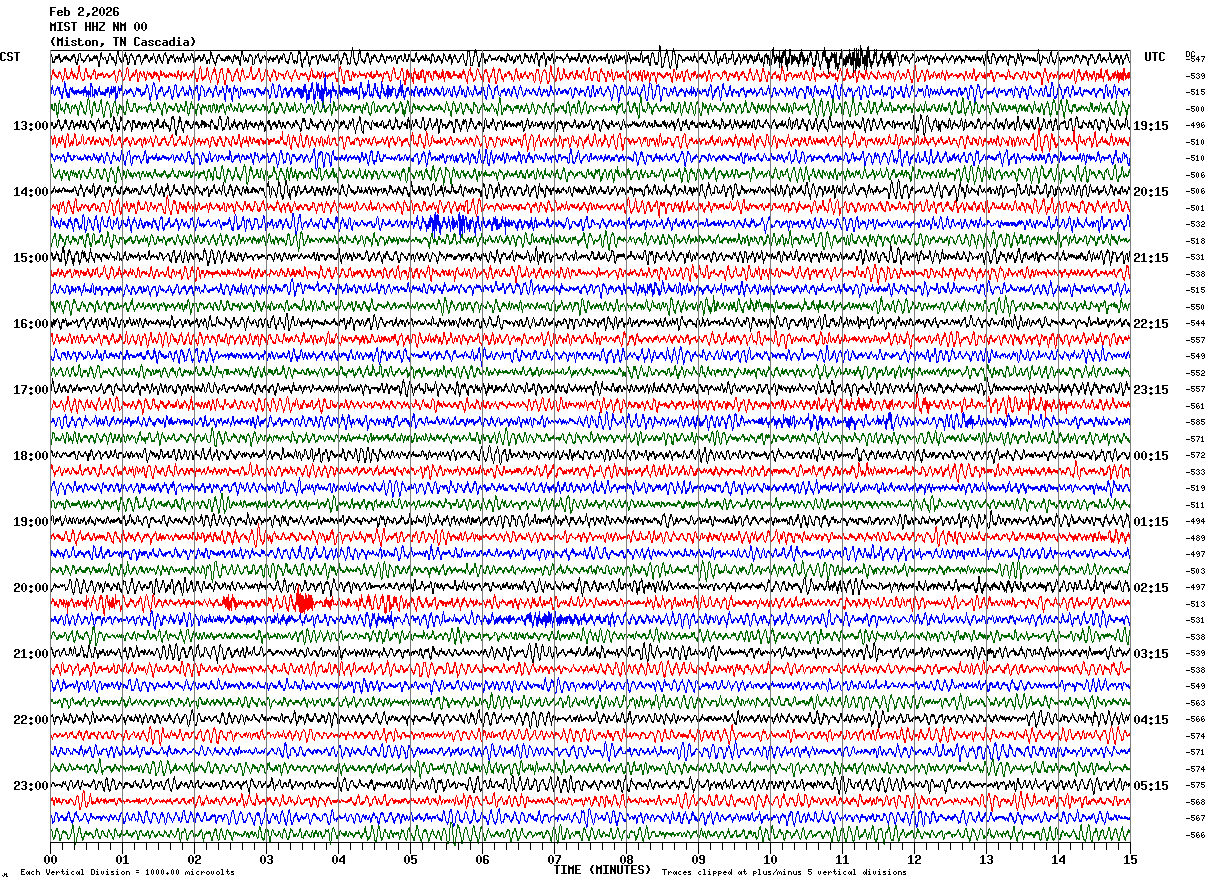This screenshot has width=1210, height=886.
Task: Click the "UTC" time zone label
Action: (1155, 57)
